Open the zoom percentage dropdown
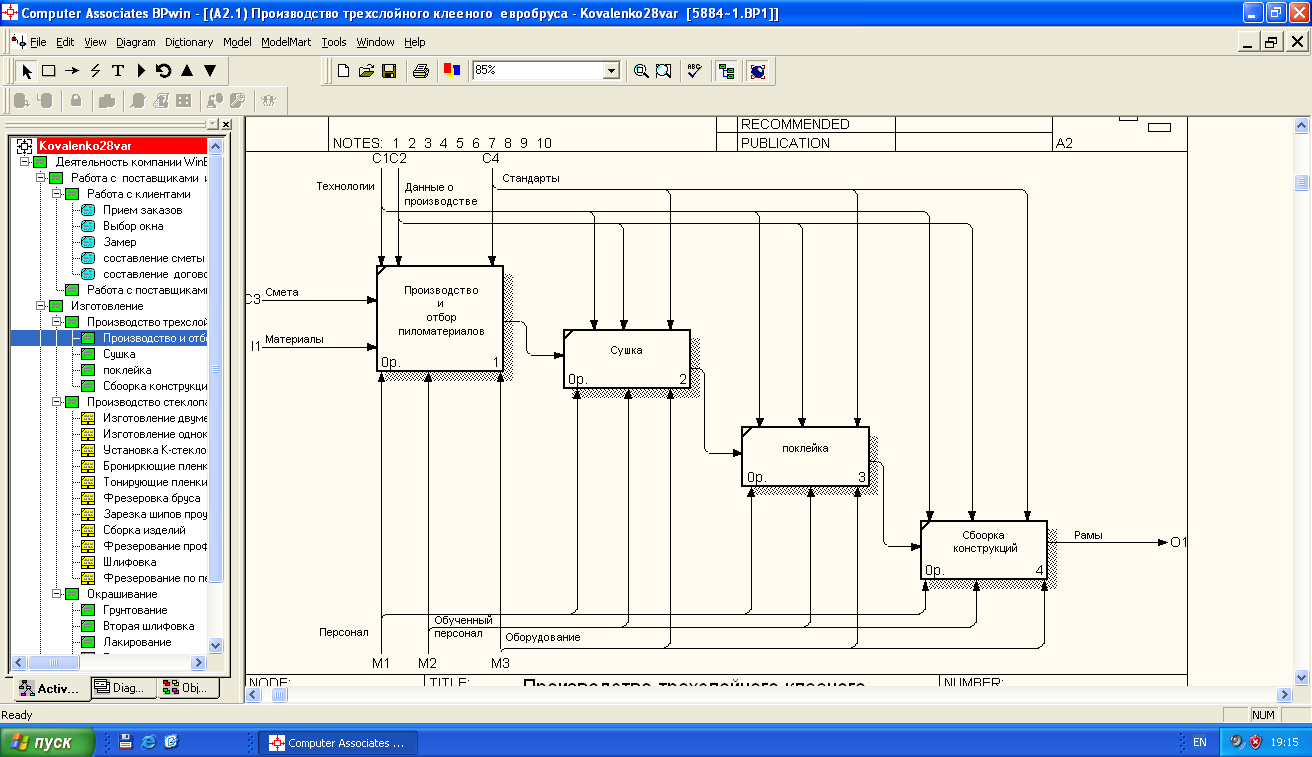 pos(611,71)
